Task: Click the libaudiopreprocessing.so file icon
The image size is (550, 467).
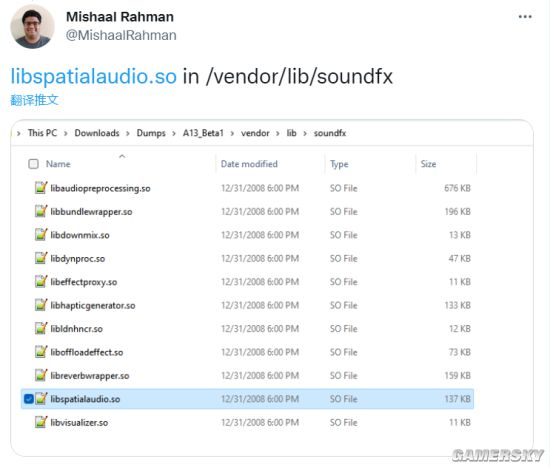Action: tap(41, 188)
